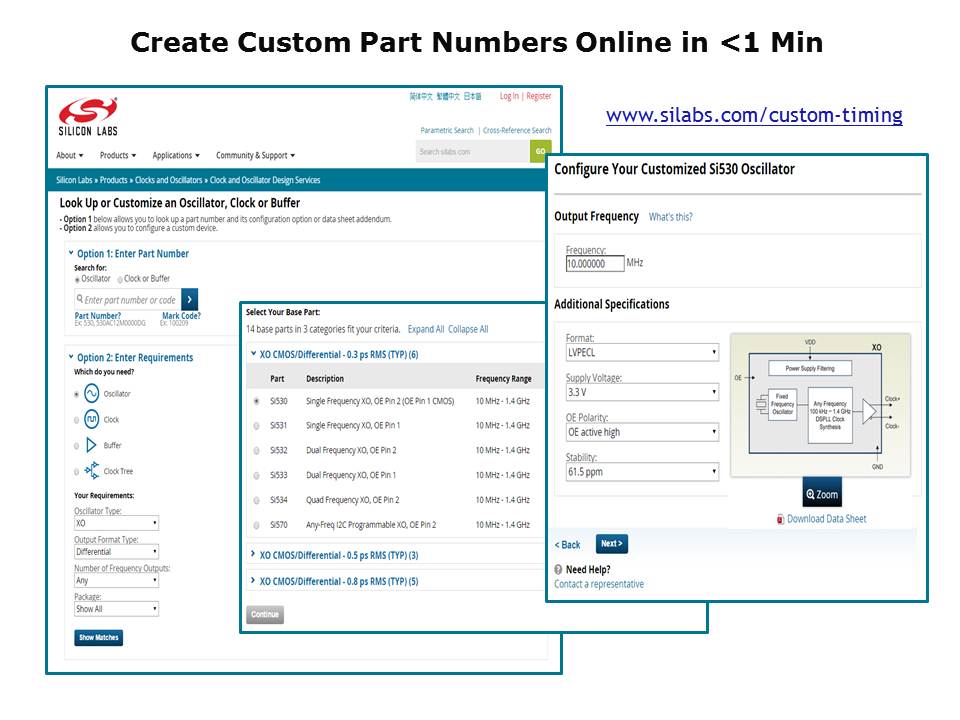
Task: Click the Oscillator waveform icon
Action: point(91,394)
